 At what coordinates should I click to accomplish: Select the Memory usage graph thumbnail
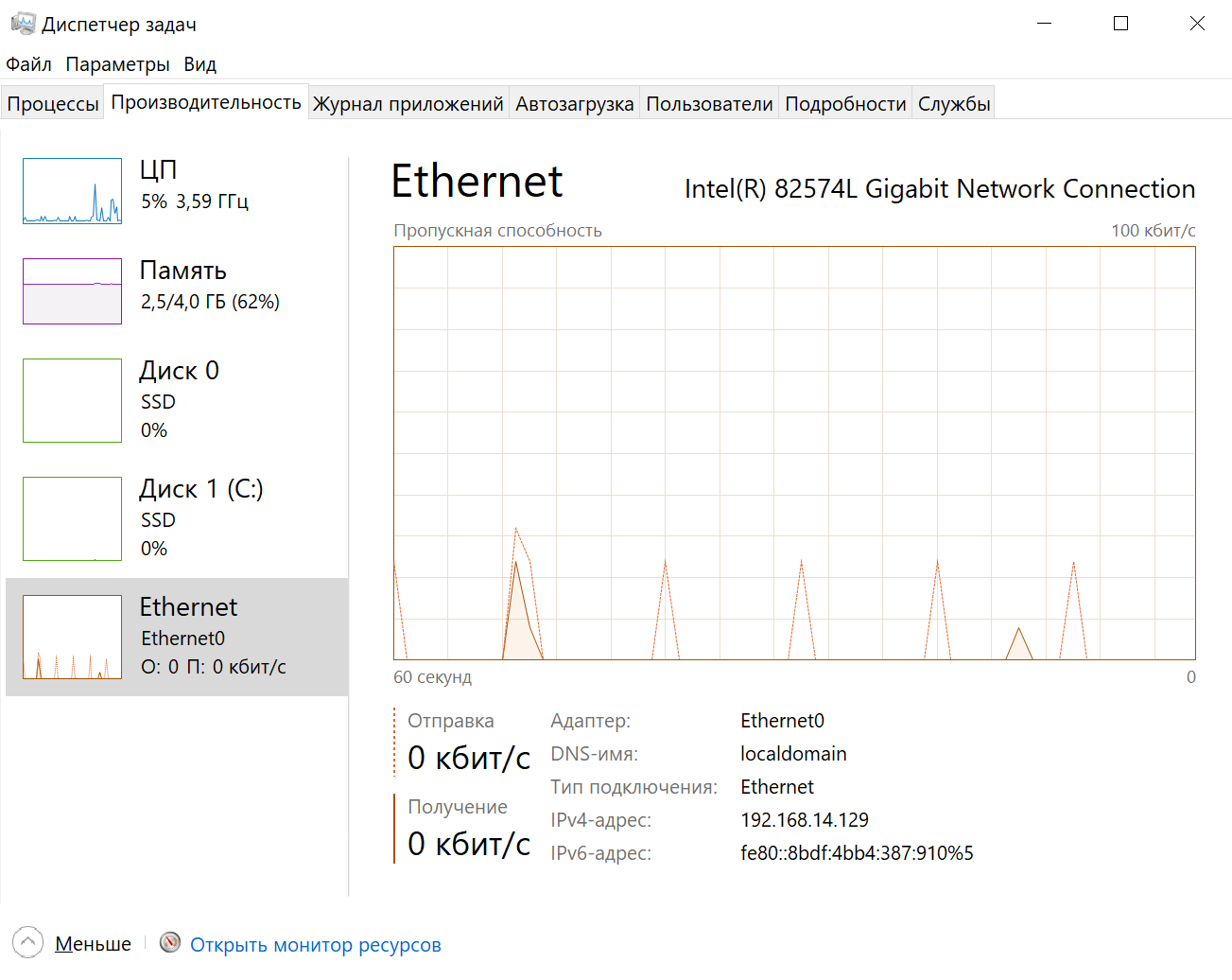(x=73, y=291)
